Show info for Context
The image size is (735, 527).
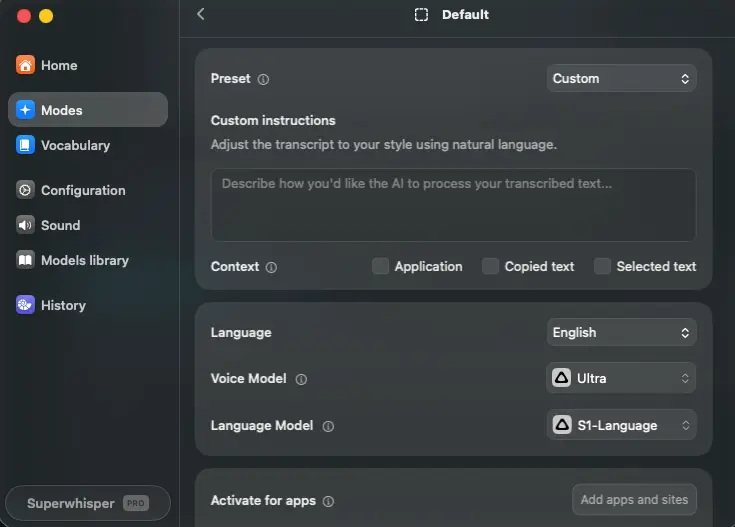tap(271, 267)
